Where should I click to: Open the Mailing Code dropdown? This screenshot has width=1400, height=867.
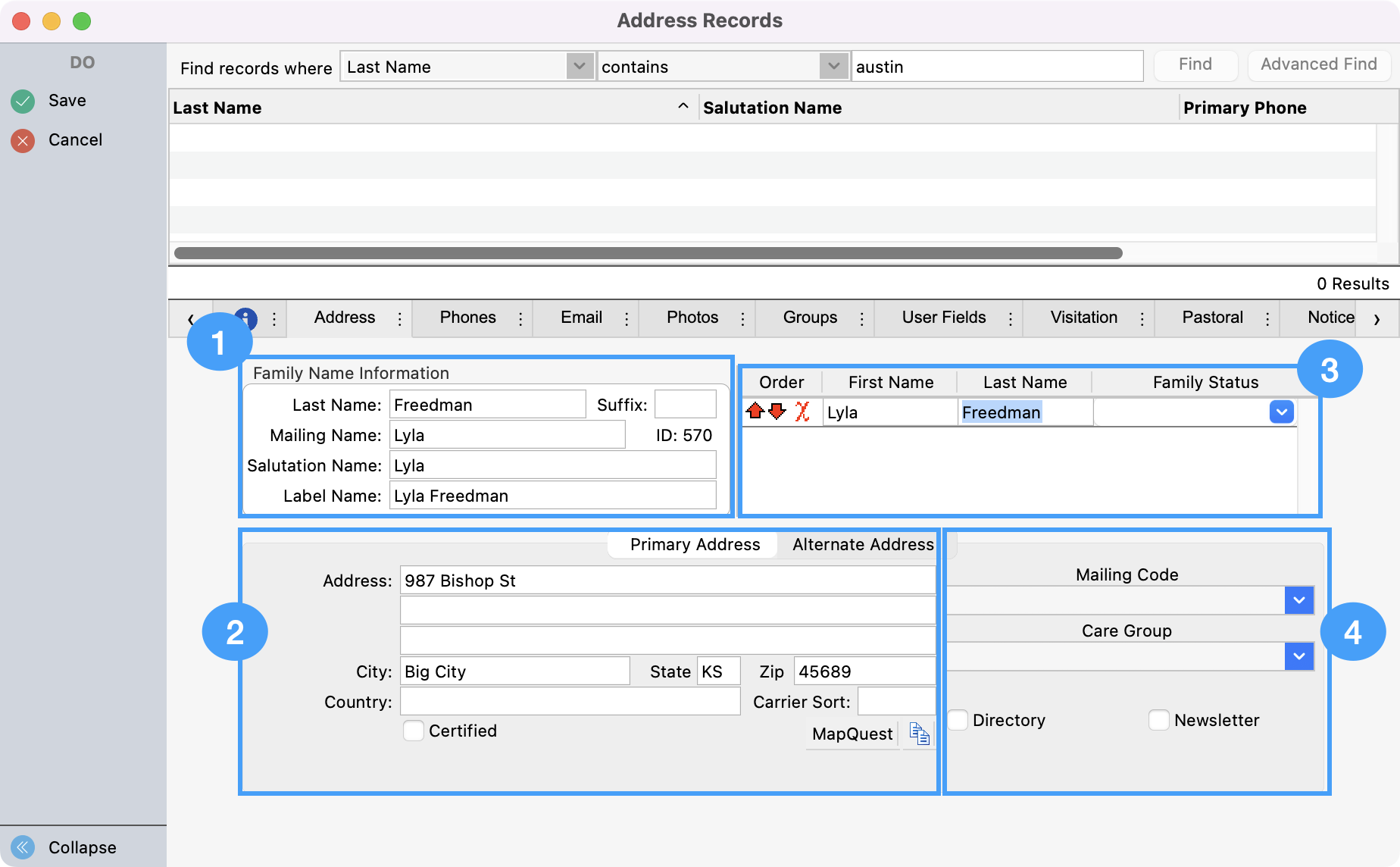[x=1298, y=600]
